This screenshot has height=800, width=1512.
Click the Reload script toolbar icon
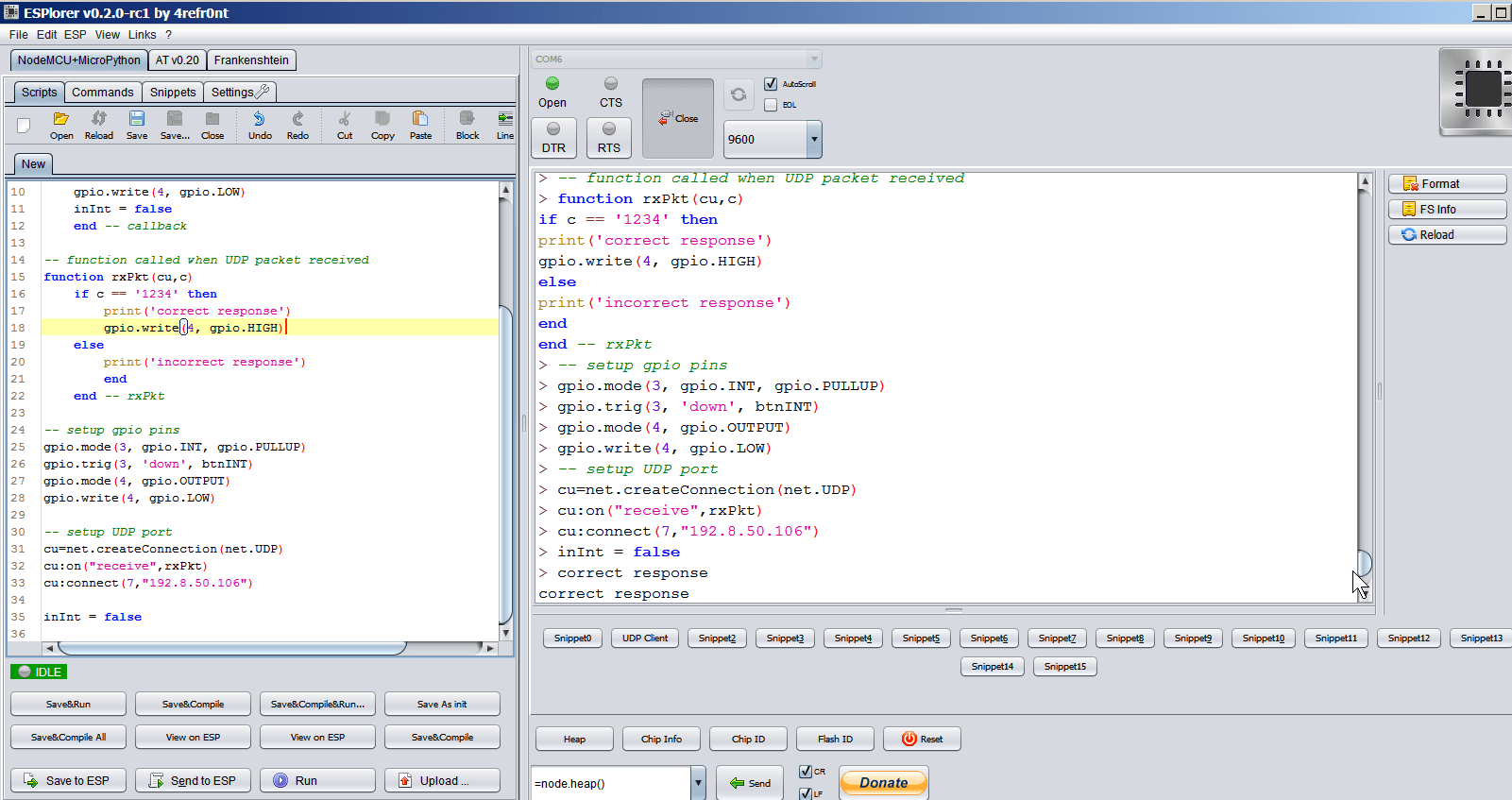99,125
